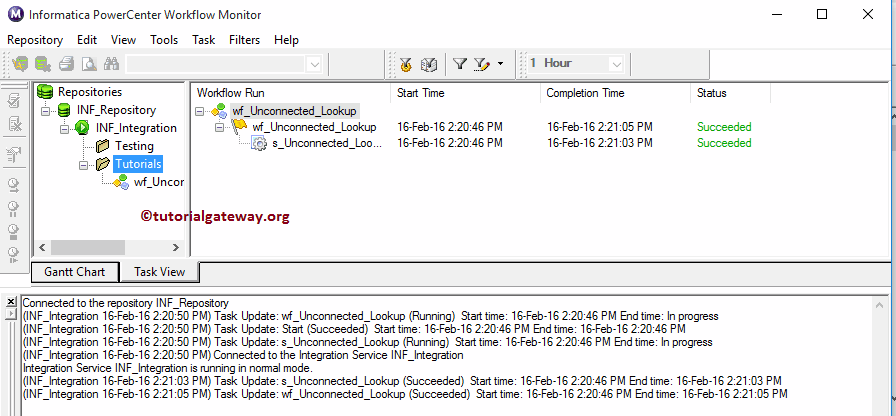Viewport: 896px width, 416px height.
Task: Open the Edit menu
Action: click(x=87, y=40)
